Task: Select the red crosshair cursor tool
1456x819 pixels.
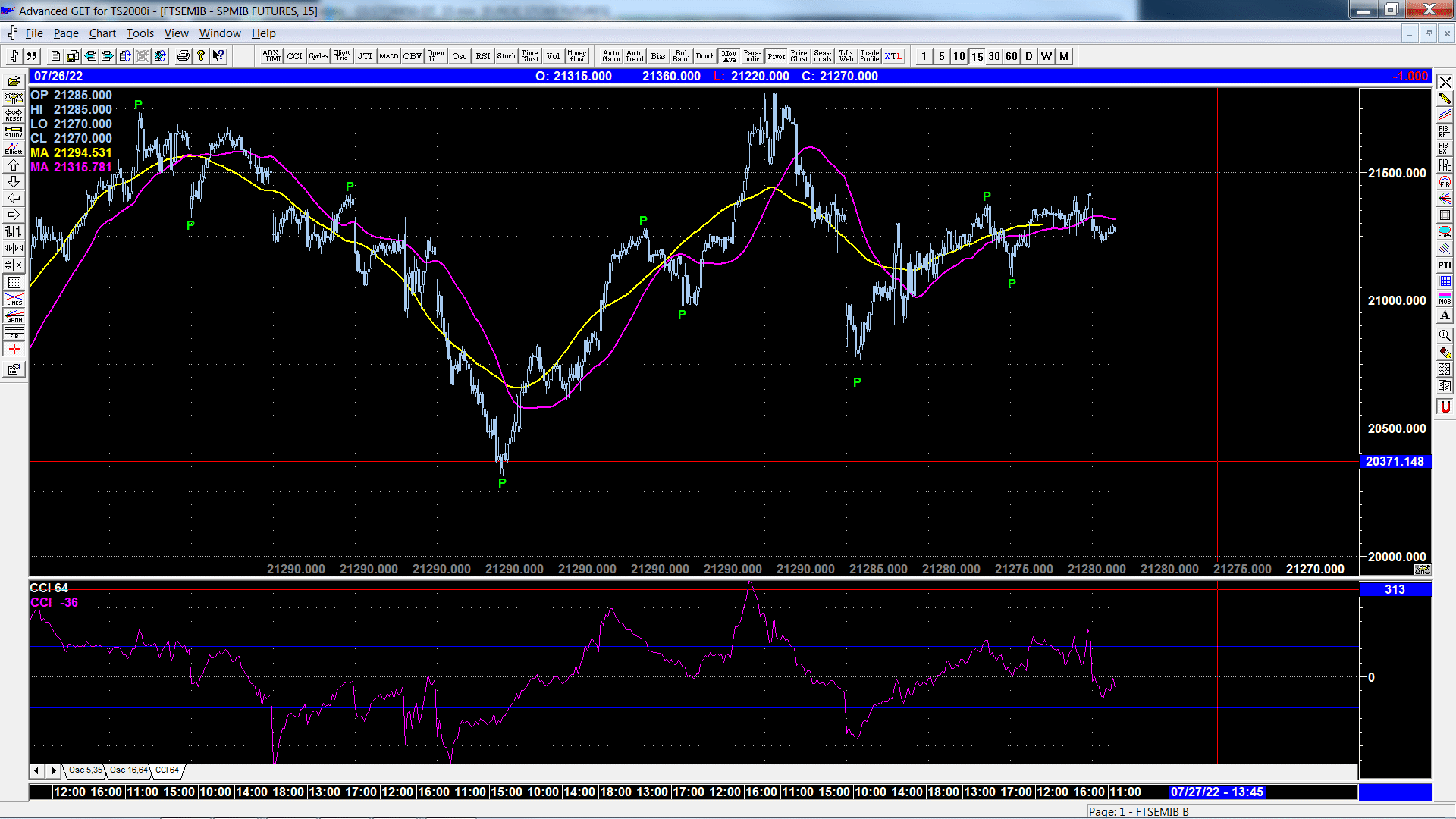Action: pyautogui.click(x=14, y=349)
